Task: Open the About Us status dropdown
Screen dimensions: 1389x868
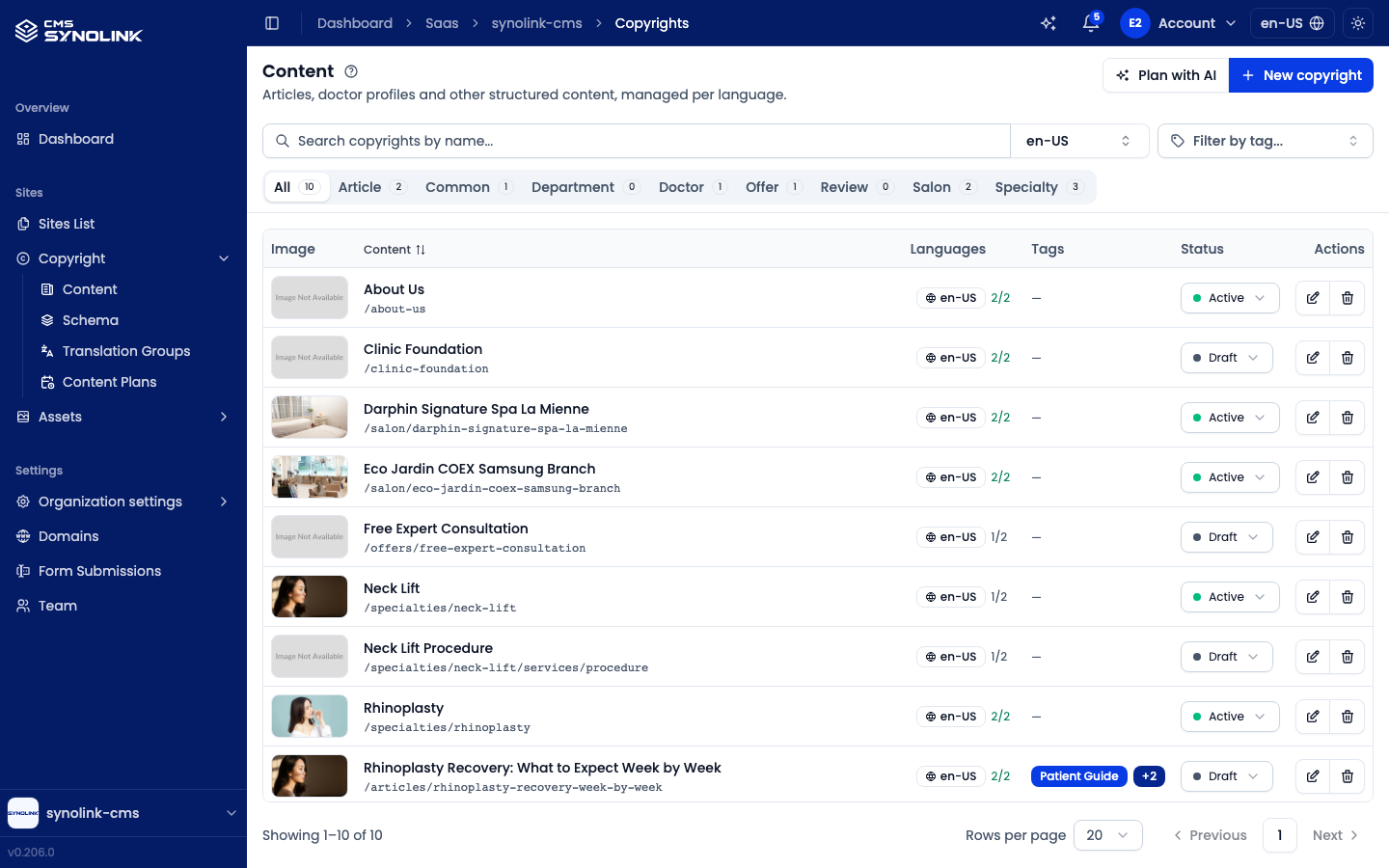Action: [x=1230, y=298]
